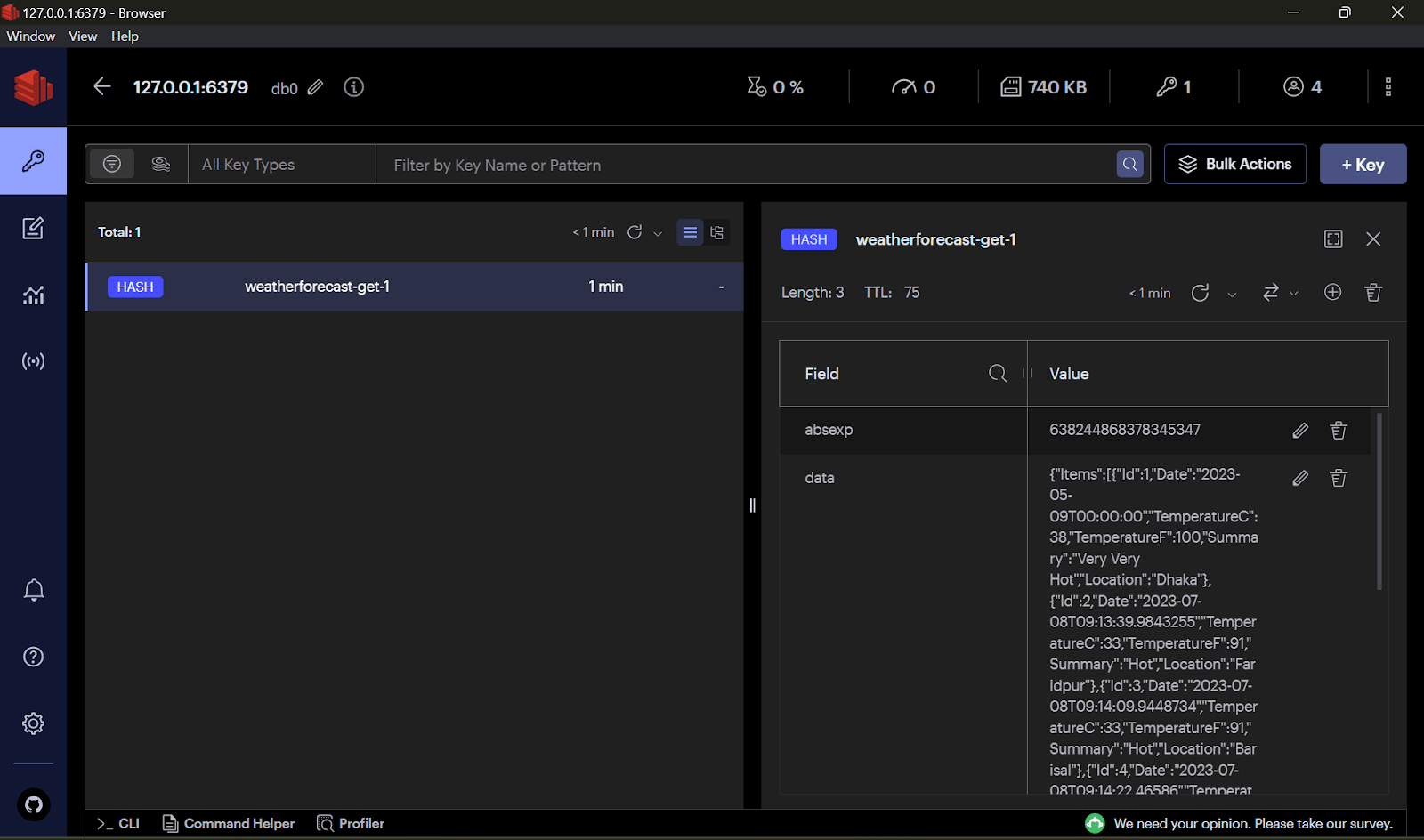Open the settings gear in sidebar
The image size is (1424, 840).
tap(34, 723)
